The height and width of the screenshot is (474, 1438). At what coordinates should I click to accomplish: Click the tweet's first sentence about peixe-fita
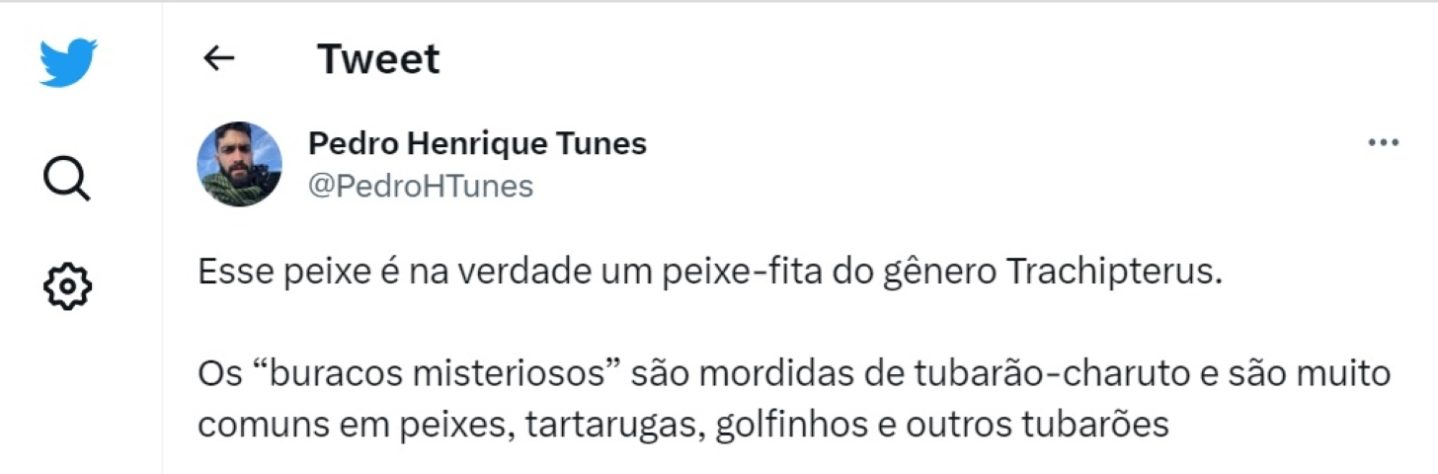click(710, 272)
